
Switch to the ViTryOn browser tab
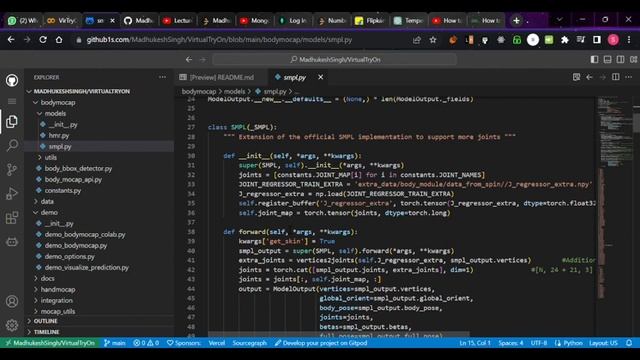click(62, 20)
